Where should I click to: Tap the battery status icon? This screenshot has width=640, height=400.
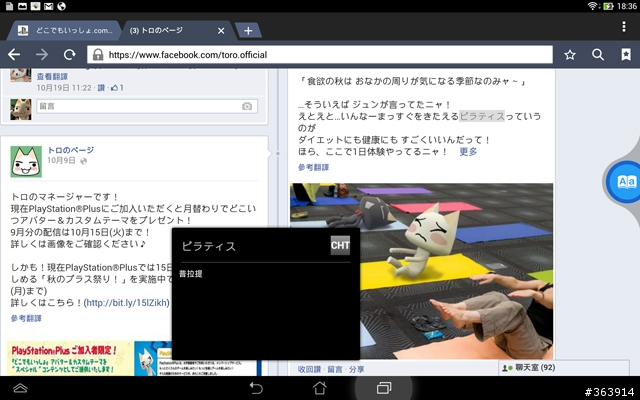609,6
